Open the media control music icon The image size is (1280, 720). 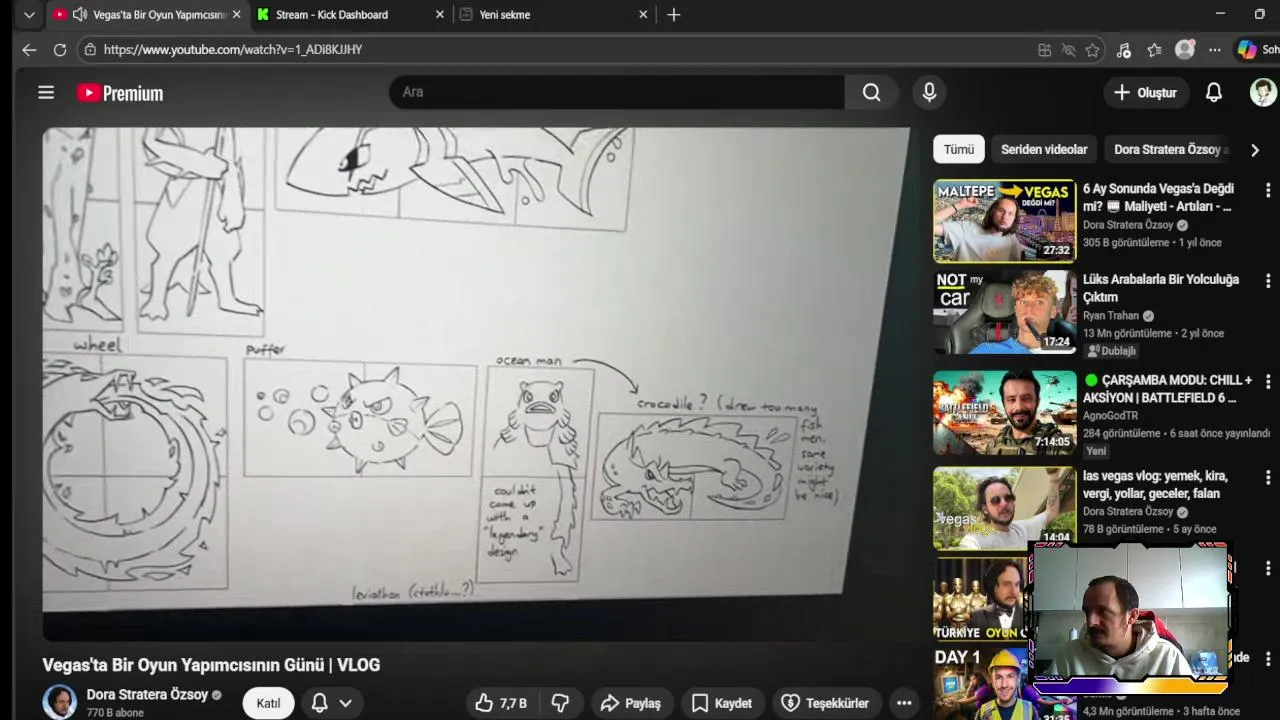pos(1124,50)
